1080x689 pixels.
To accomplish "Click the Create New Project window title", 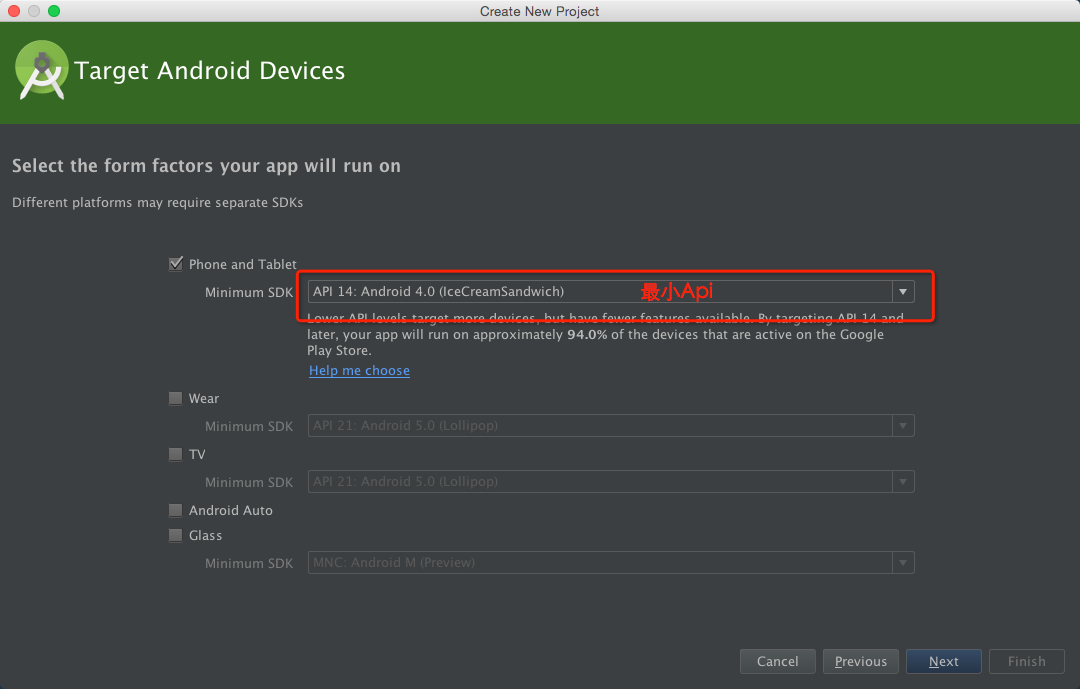I will 539,11.
